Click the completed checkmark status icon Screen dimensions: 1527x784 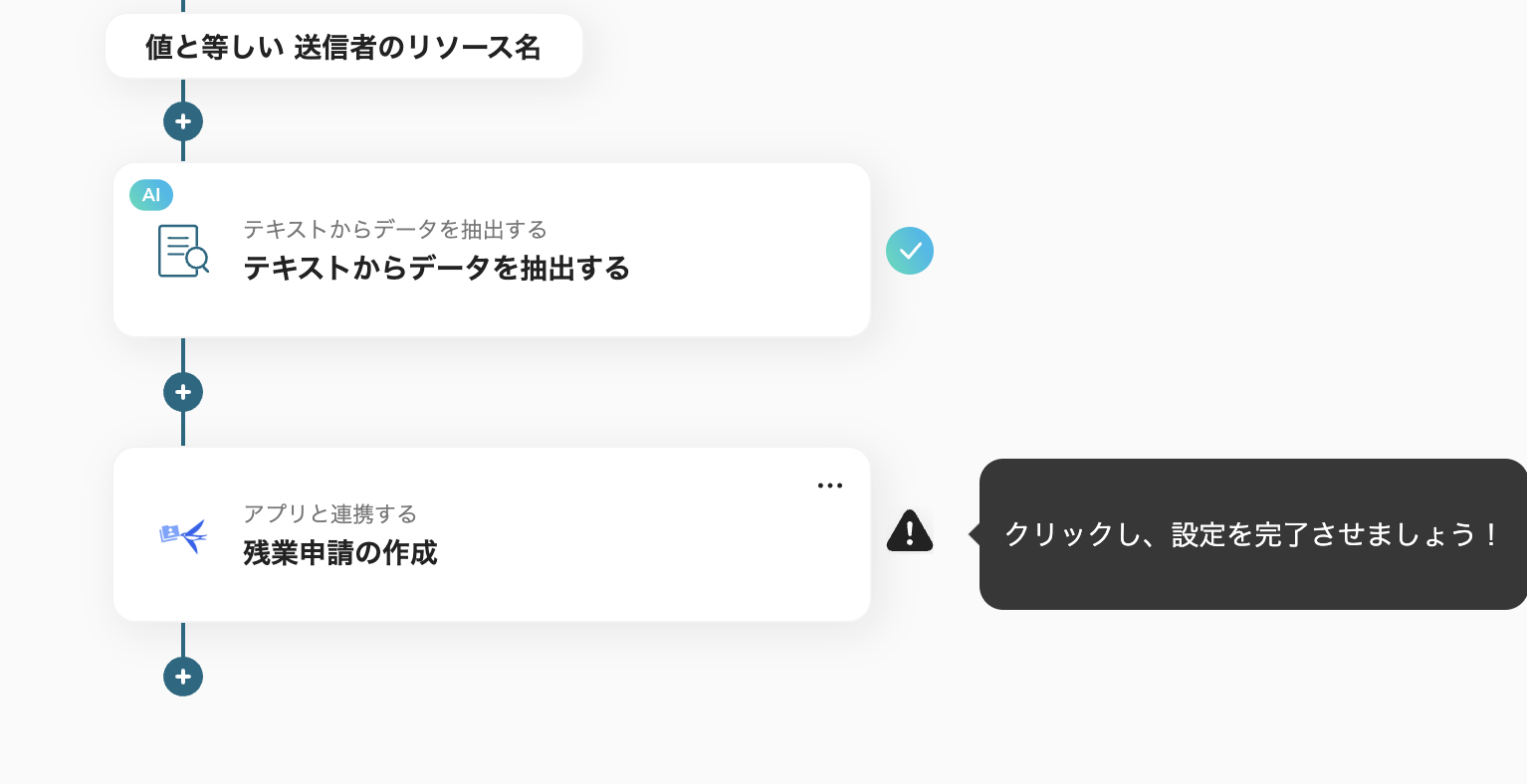point(910,251)
